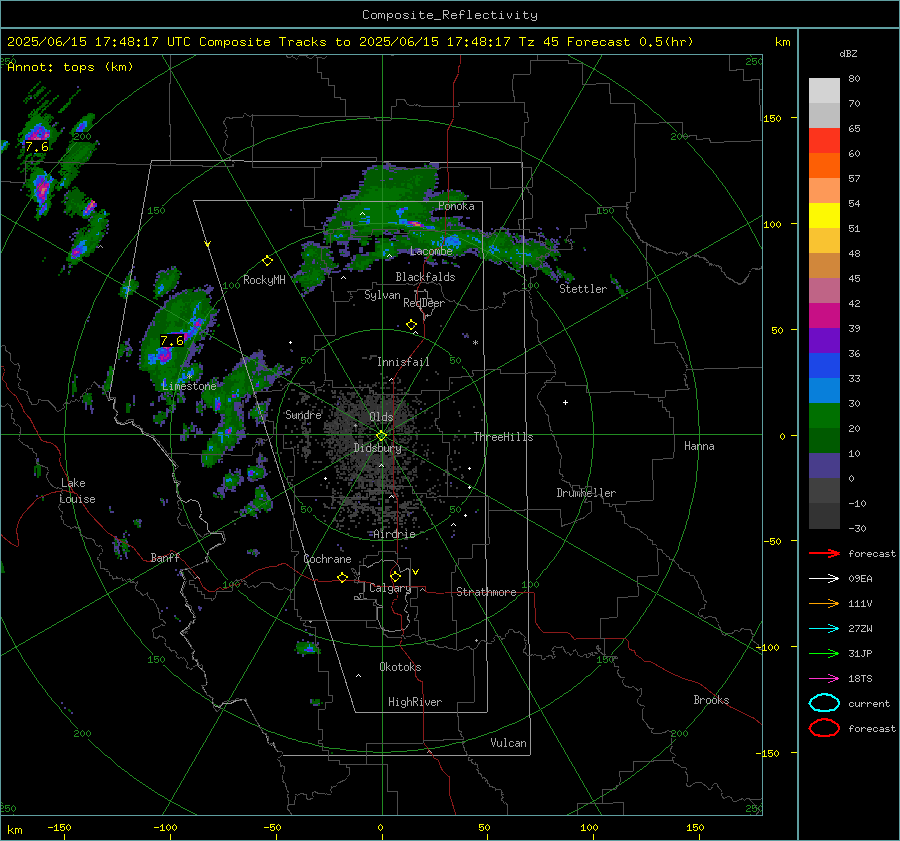The width and height of the screenshot is (900, 841).
Task: Click the Limestone label
Action: [189, 386]
